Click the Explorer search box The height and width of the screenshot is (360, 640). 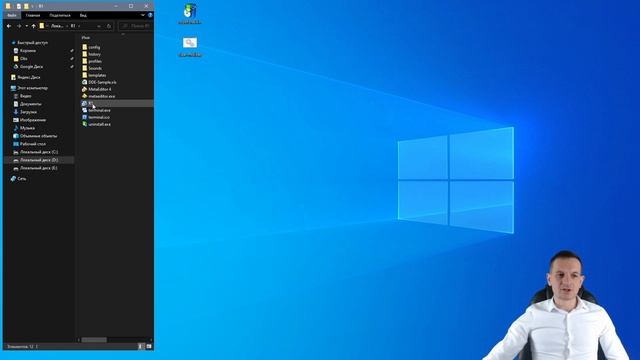(x=136, y=26)
